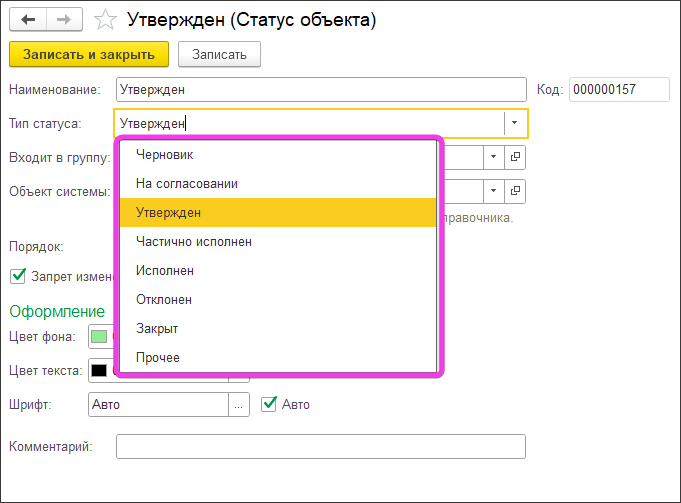Viewport: 681px width, 503px height.
Task: Add form to favorites with star icon
Action: tap(104, 19)
